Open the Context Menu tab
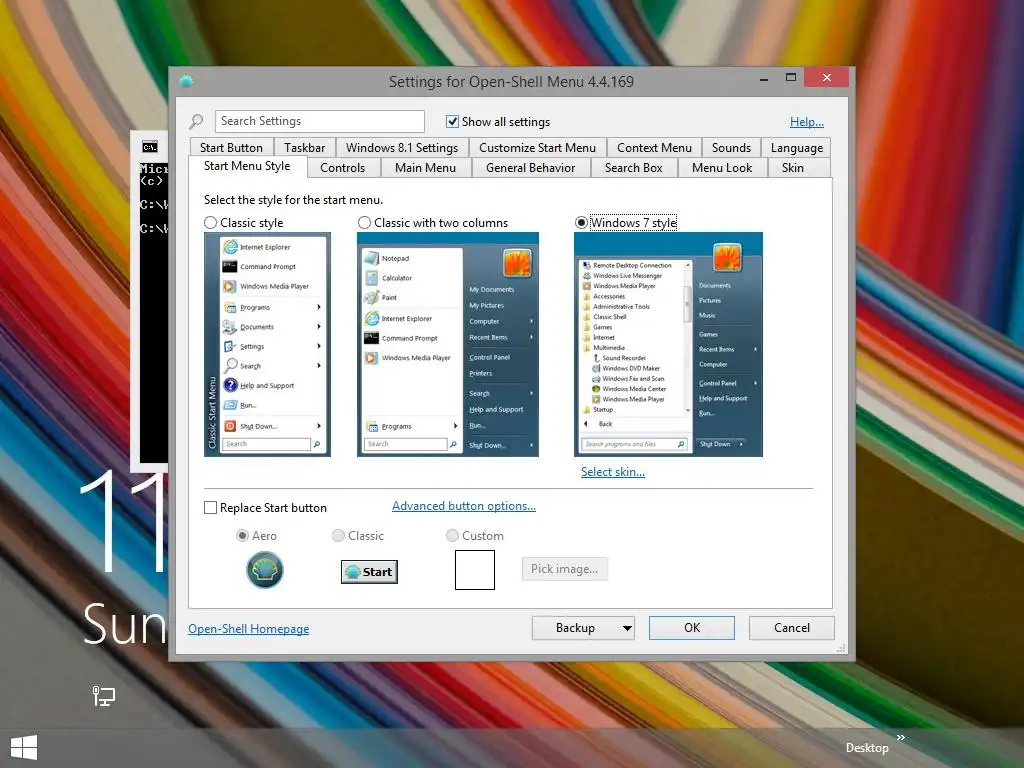The image size is (1024, 768). coord(654,148)
